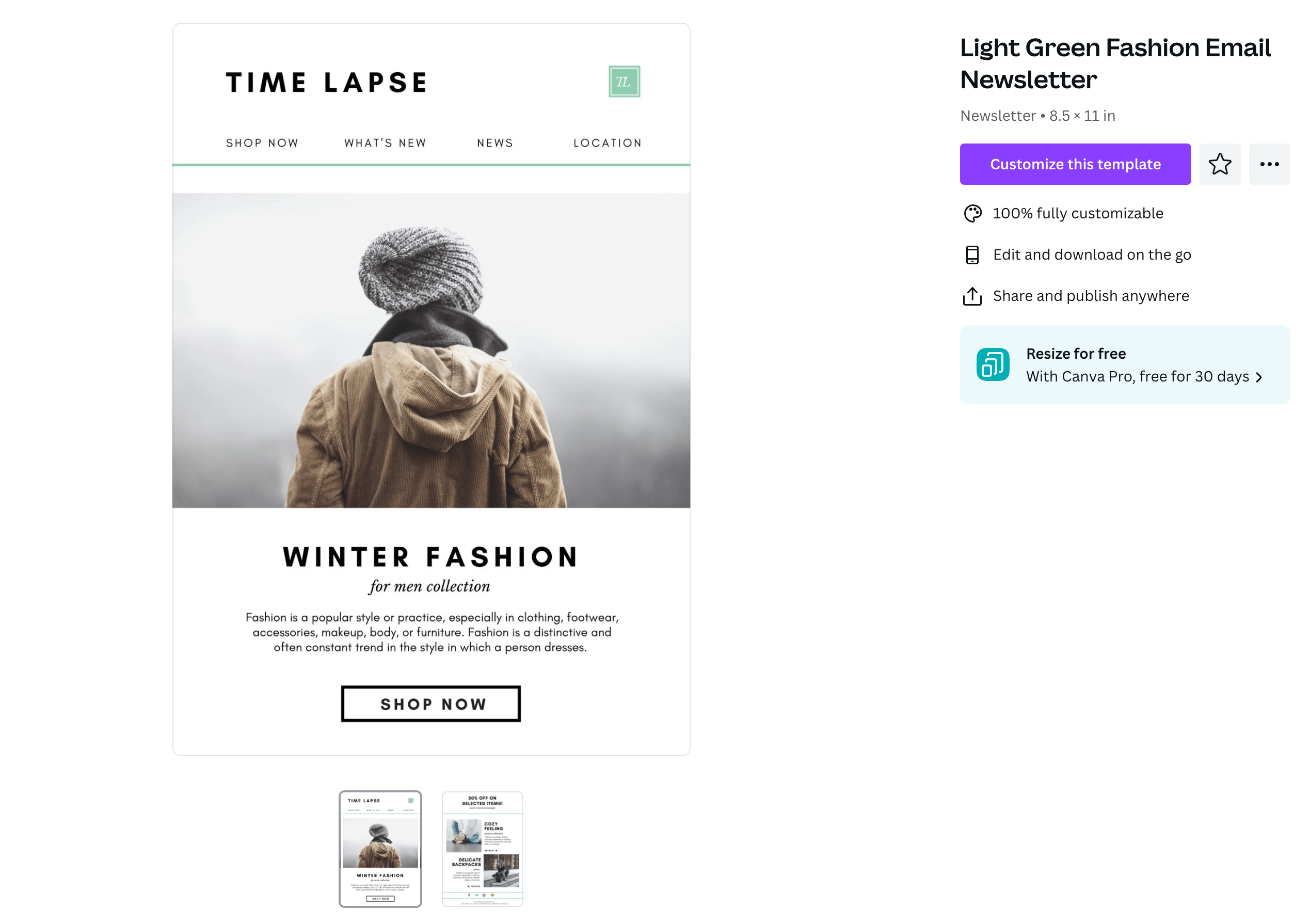Screen dimensions: 1310x924
Task: Star this template as a favorite
Action: click(x=1219, y=164)
